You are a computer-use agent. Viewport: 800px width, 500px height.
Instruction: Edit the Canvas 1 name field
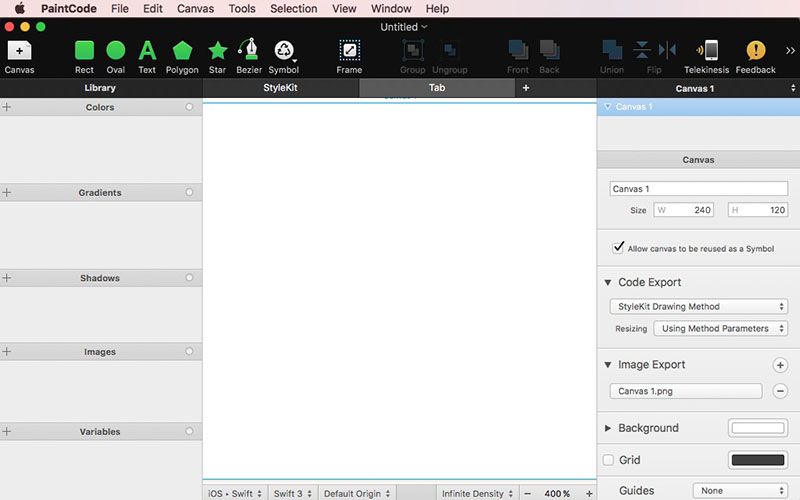point(698,189)
